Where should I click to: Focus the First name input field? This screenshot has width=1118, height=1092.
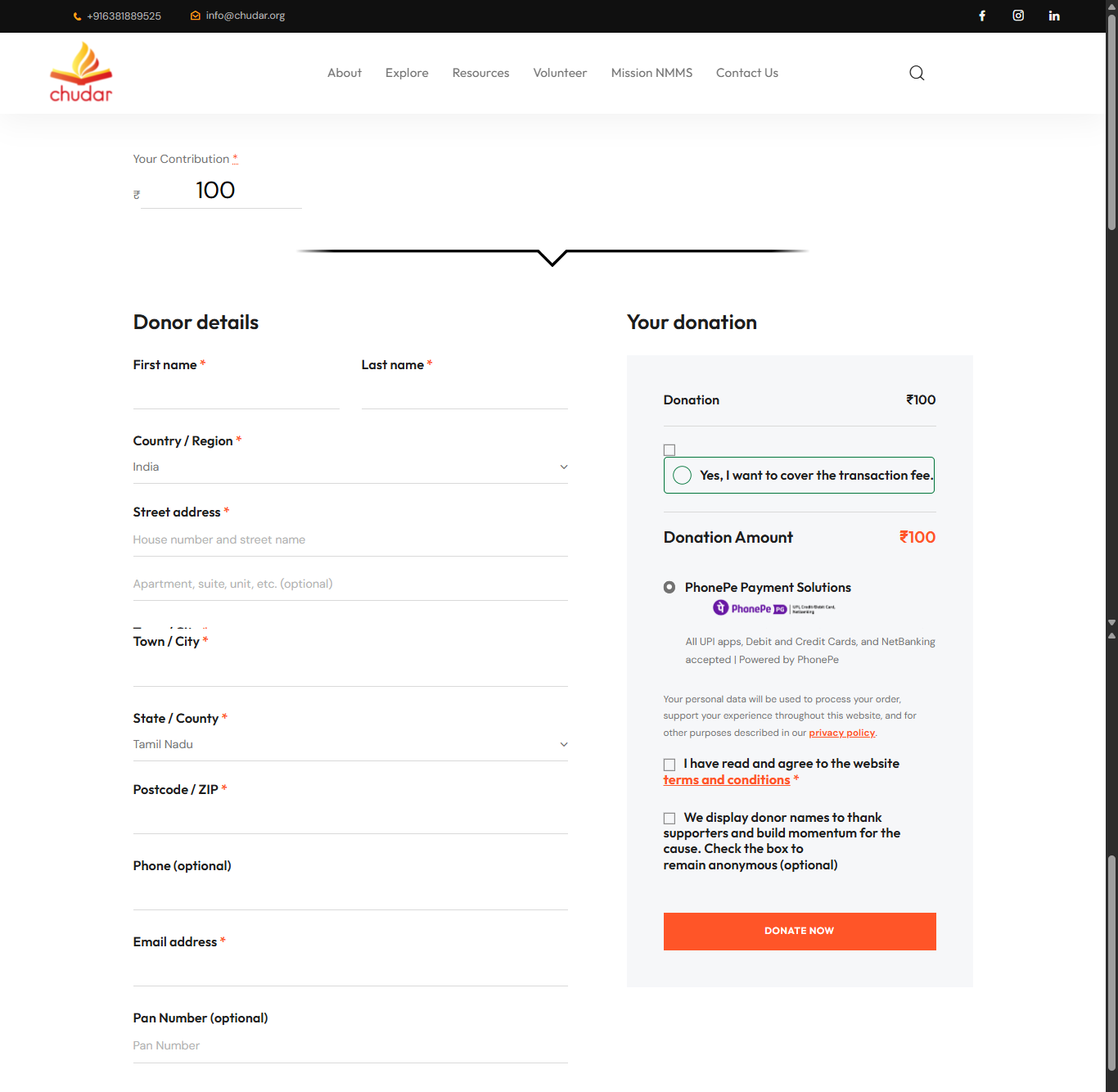click(236, 395)
